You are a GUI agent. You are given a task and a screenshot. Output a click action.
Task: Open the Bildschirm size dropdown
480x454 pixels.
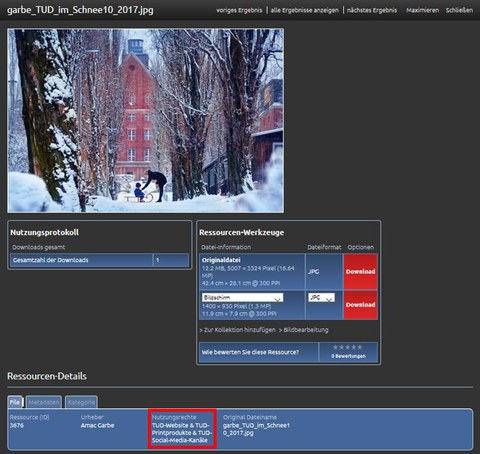click(x=242, y=297)
